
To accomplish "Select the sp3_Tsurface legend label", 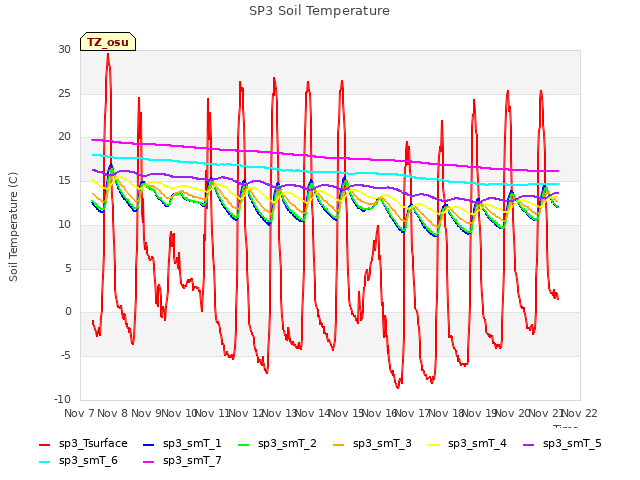I will tap(93, 444).
